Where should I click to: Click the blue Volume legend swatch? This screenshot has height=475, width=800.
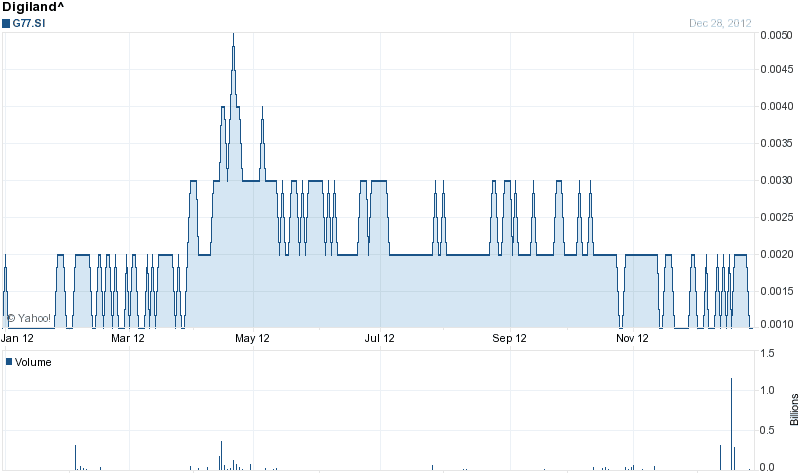(9, 362)
